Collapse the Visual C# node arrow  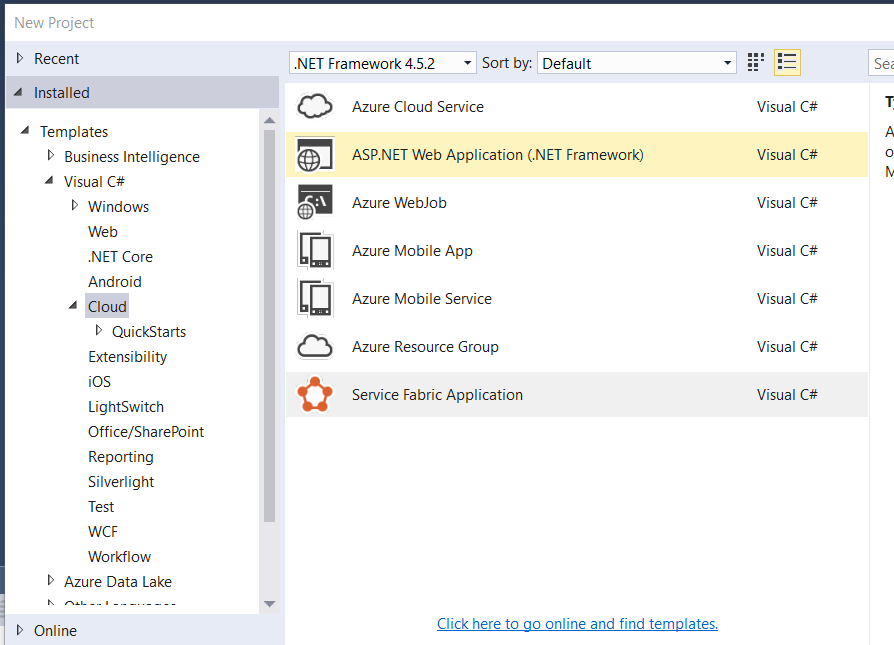[50, 180]
